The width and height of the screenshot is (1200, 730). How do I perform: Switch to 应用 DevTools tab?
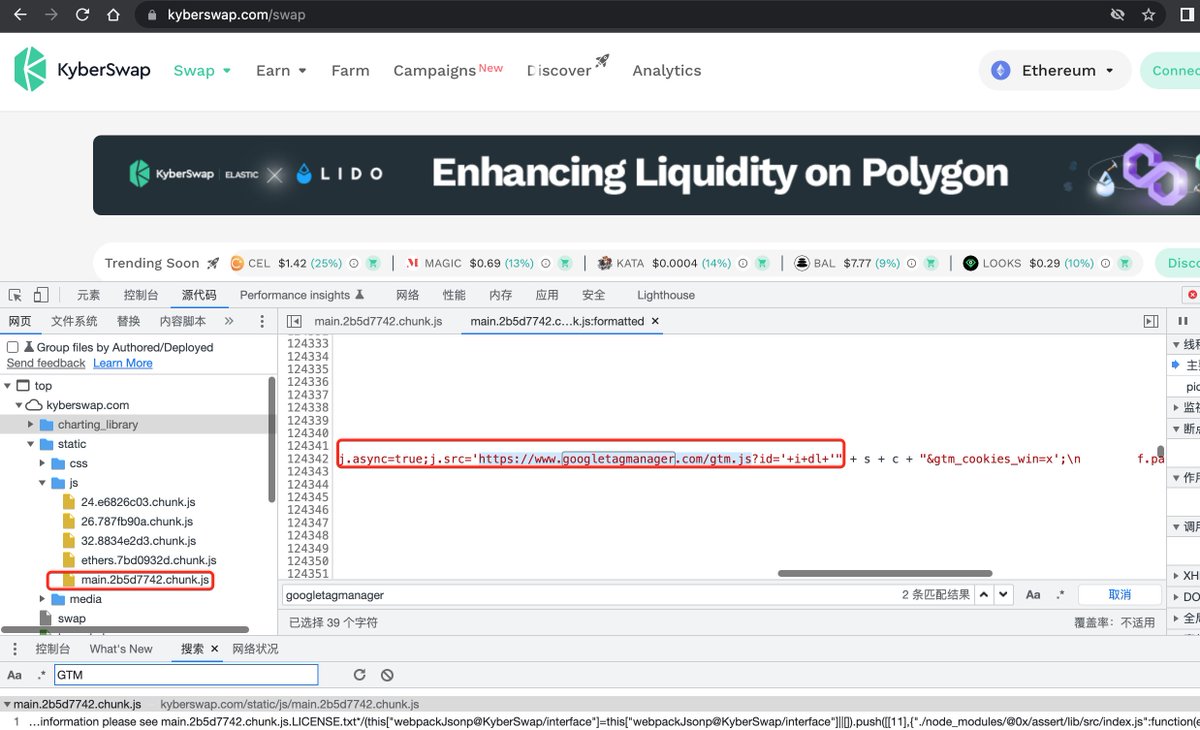(547, 295)
